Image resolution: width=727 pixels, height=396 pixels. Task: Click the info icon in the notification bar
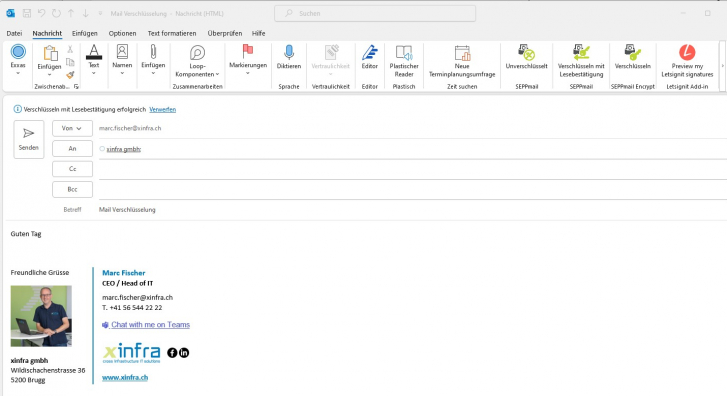17,109
